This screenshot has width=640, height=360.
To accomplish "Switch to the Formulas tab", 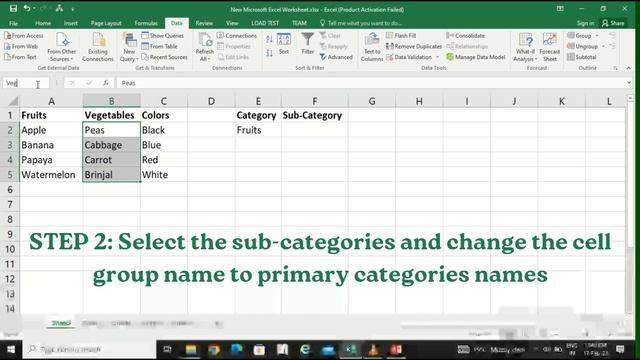I will coord(146,23).
